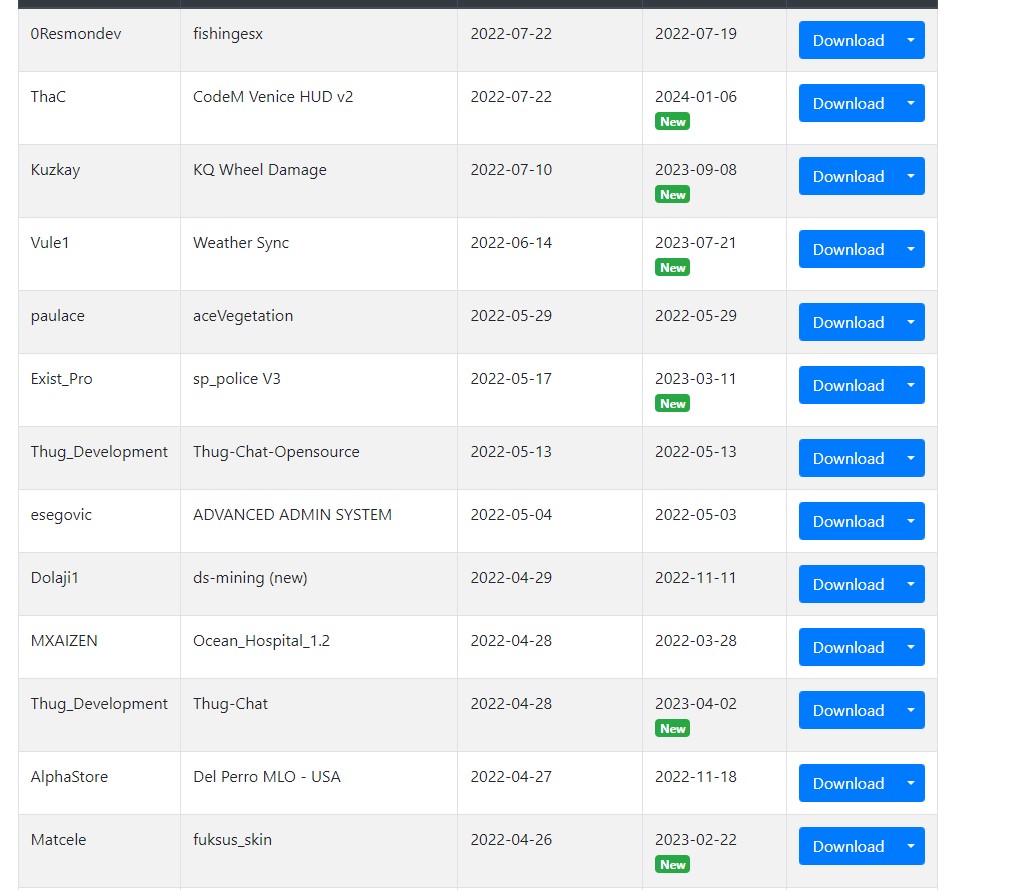Image resolution: width=1025 pixels, height=890 pixels.
Task: Expand download options for CodeM Venice HUD v2
Action: [911, 103]
